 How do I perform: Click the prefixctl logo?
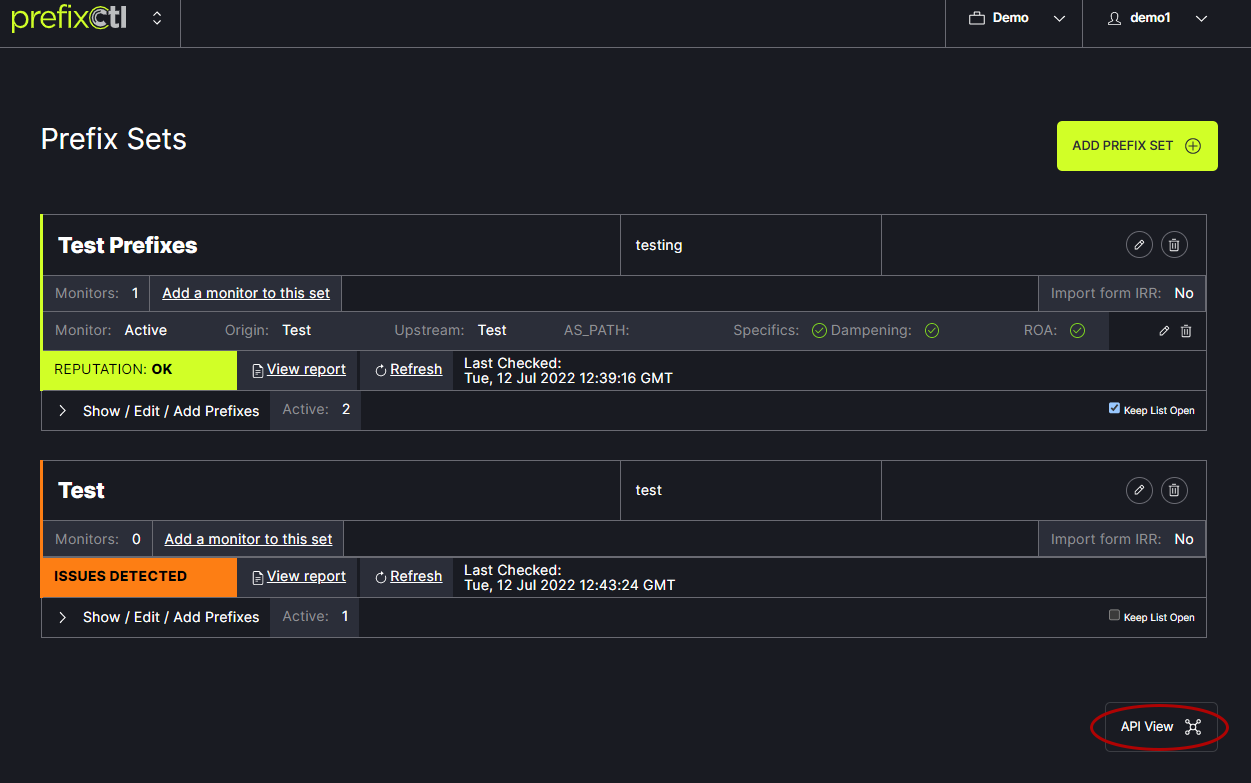69,19
